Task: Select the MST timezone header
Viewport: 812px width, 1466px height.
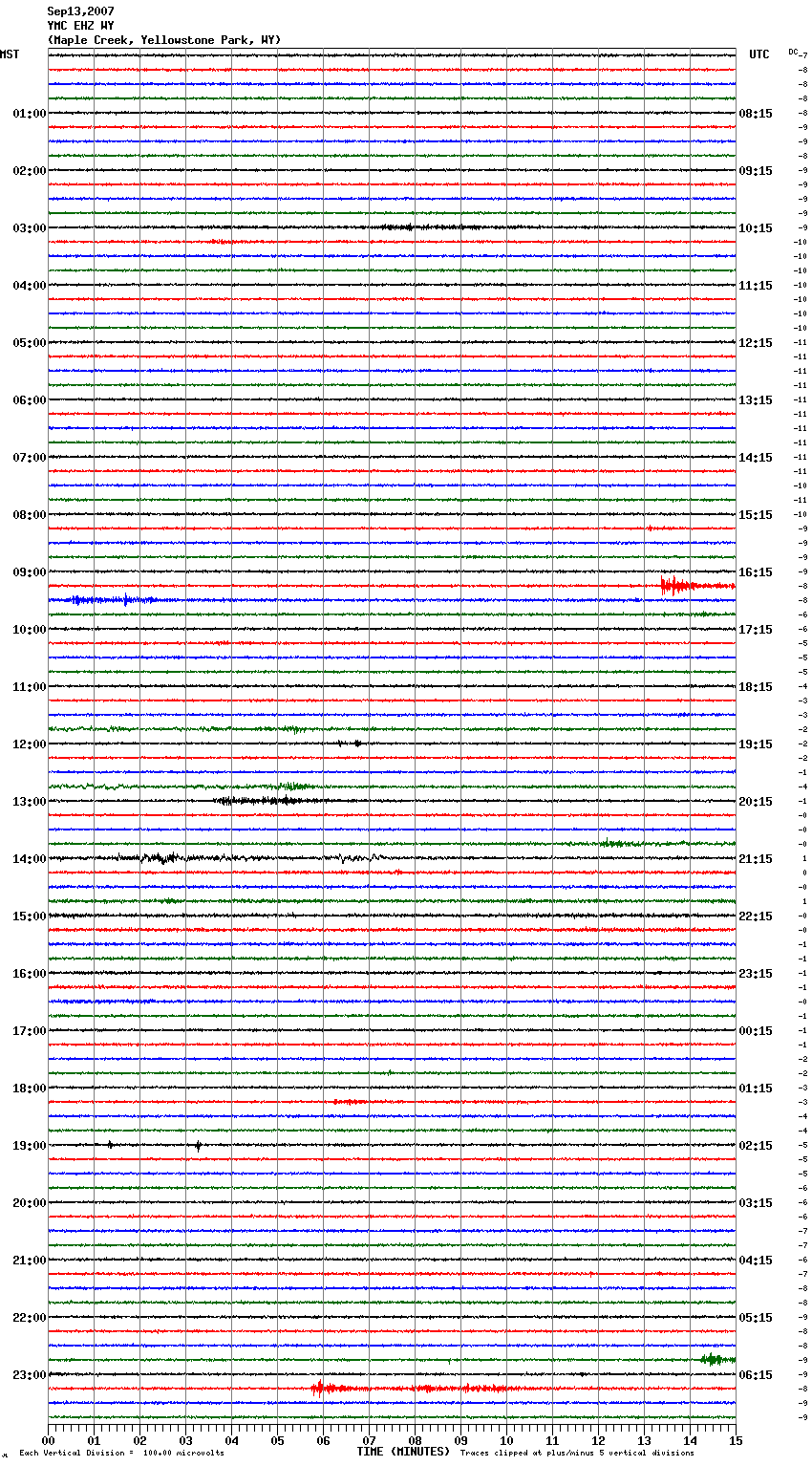Action: [x=10, y=54]
